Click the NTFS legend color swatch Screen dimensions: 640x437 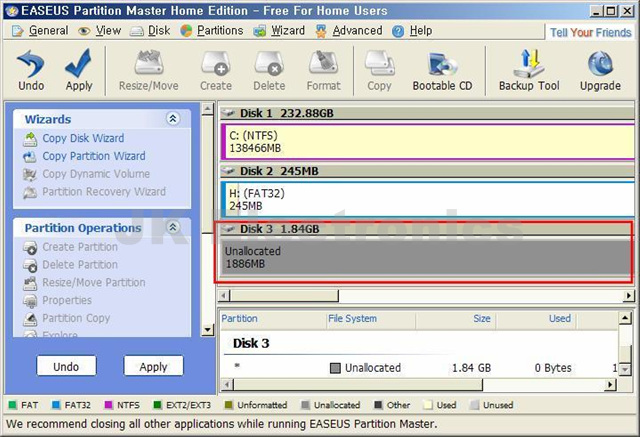(108, 405)
